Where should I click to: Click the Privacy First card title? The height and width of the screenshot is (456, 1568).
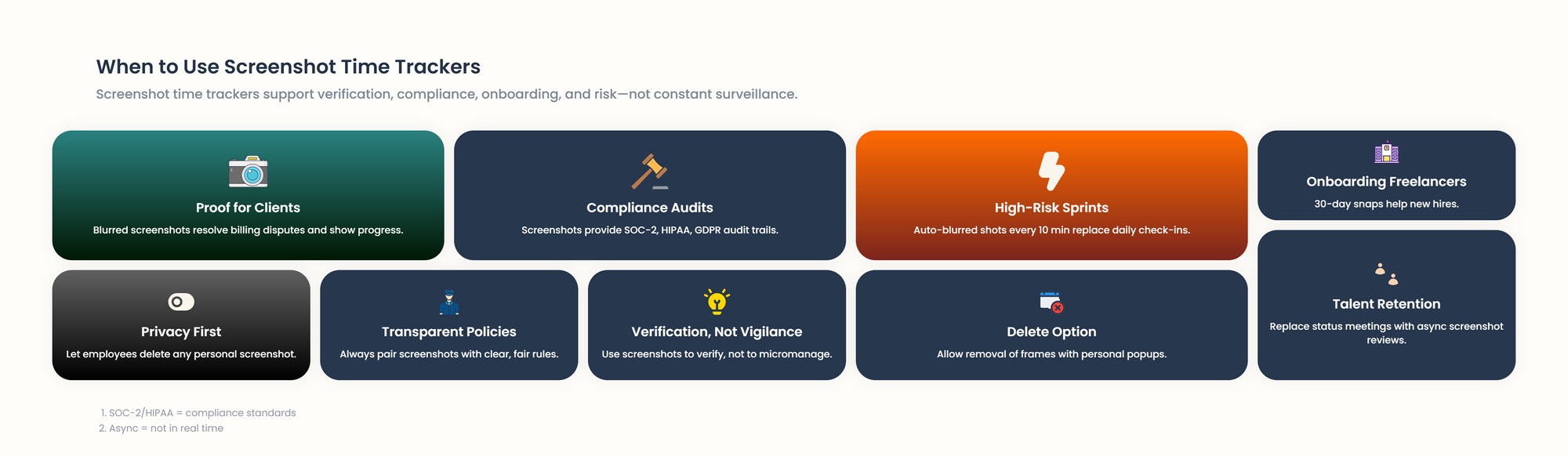coord(181,332)
